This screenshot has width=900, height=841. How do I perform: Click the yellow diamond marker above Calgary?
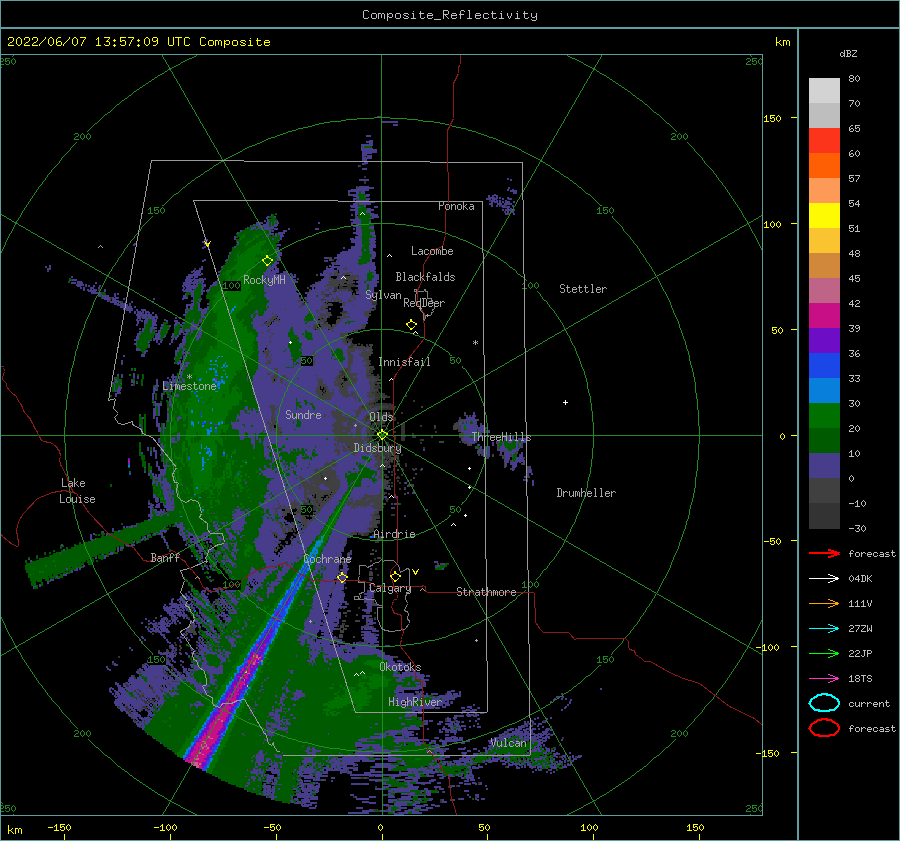(395, 576)
